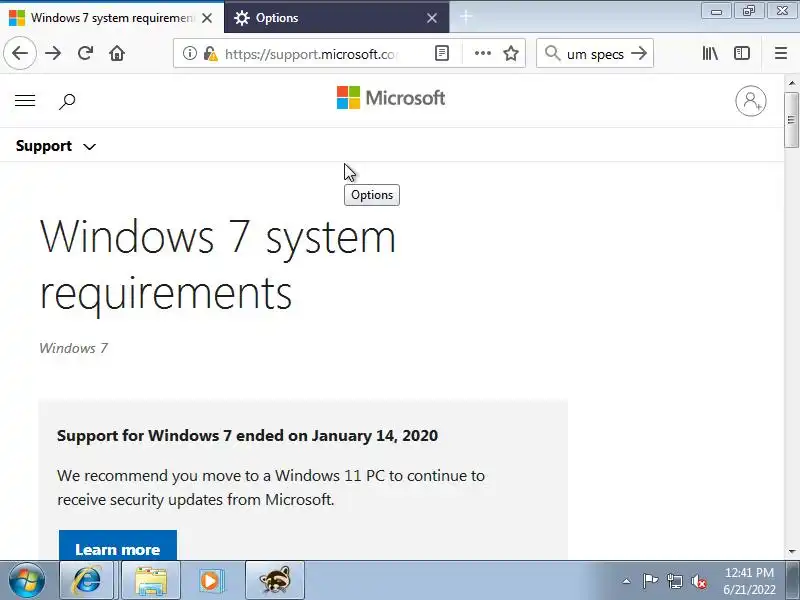The width and height of the screenshot is (800, 600).
Task: Expand the Support dropdown menu
Action: (56, 146)
